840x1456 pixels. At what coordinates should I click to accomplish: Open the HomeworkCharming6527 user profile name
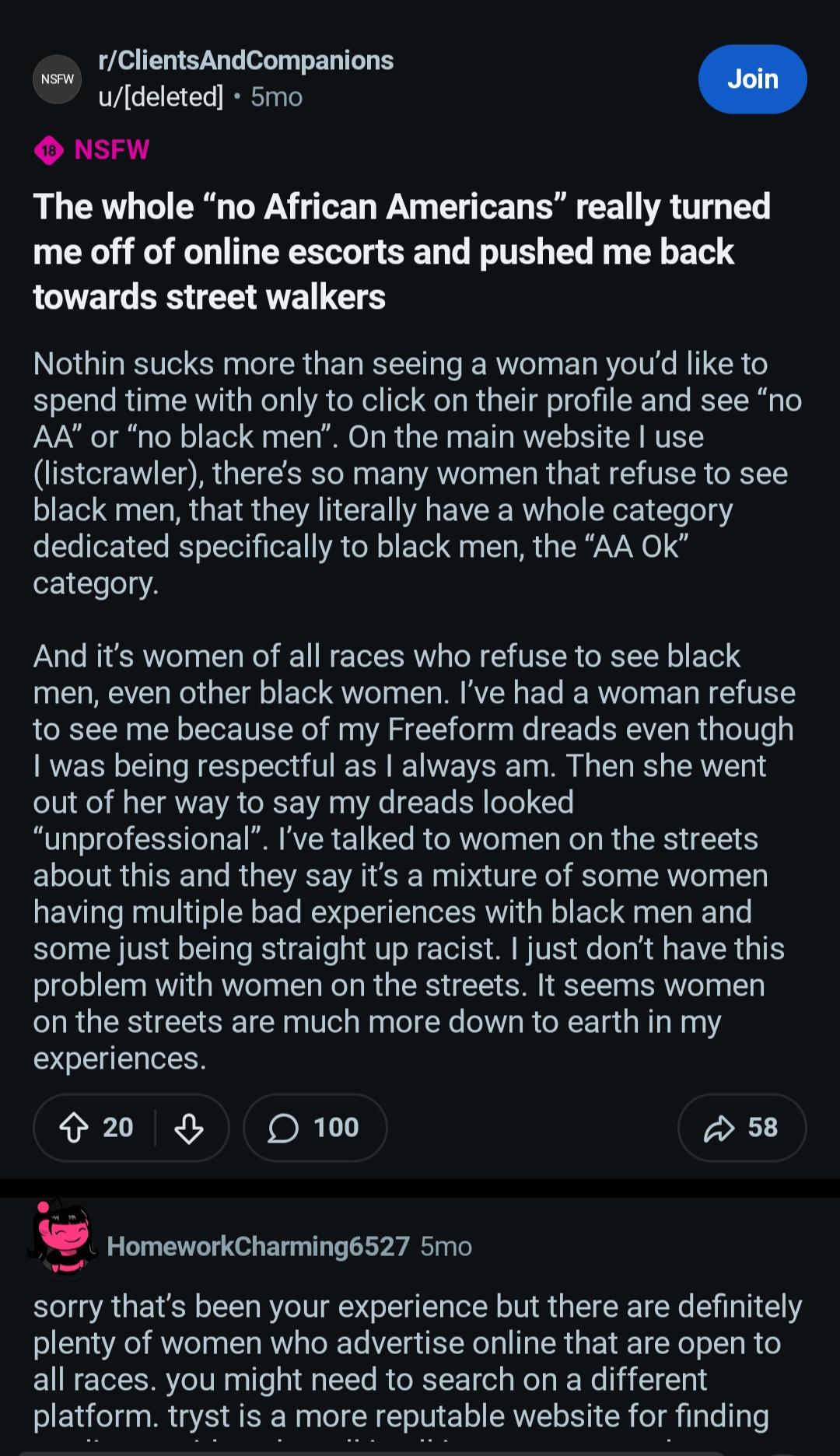pyautogui.click(x=258, y=1246)
